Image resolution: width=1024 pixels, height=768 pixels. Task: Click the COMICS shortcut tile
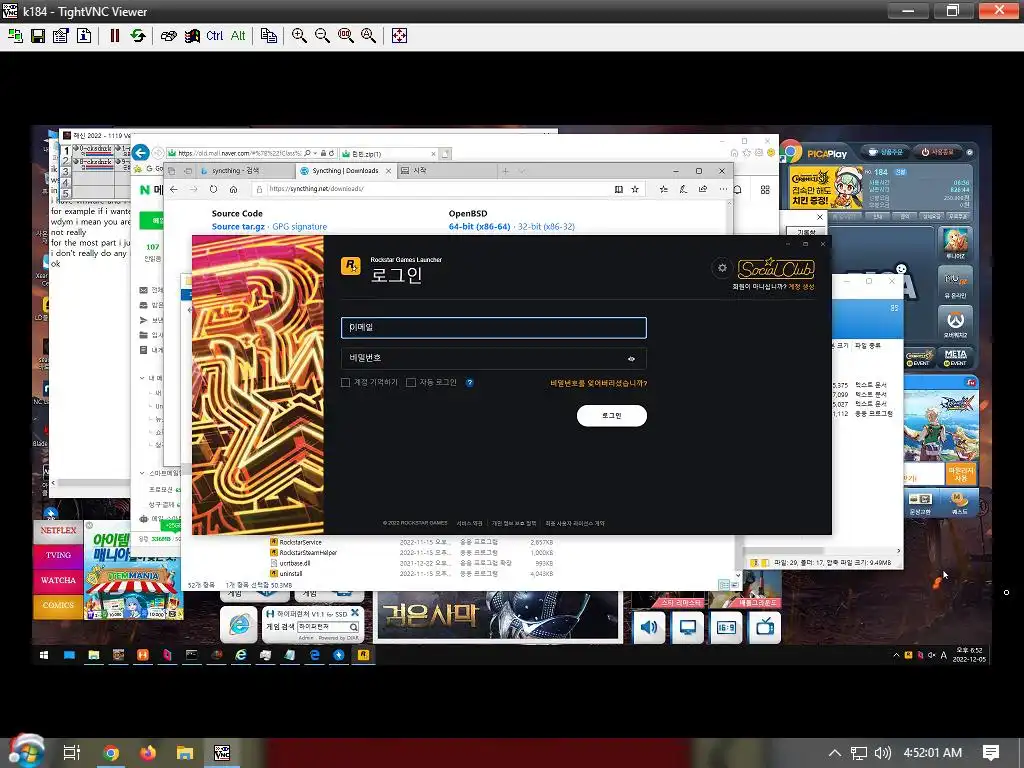(58, 605)
